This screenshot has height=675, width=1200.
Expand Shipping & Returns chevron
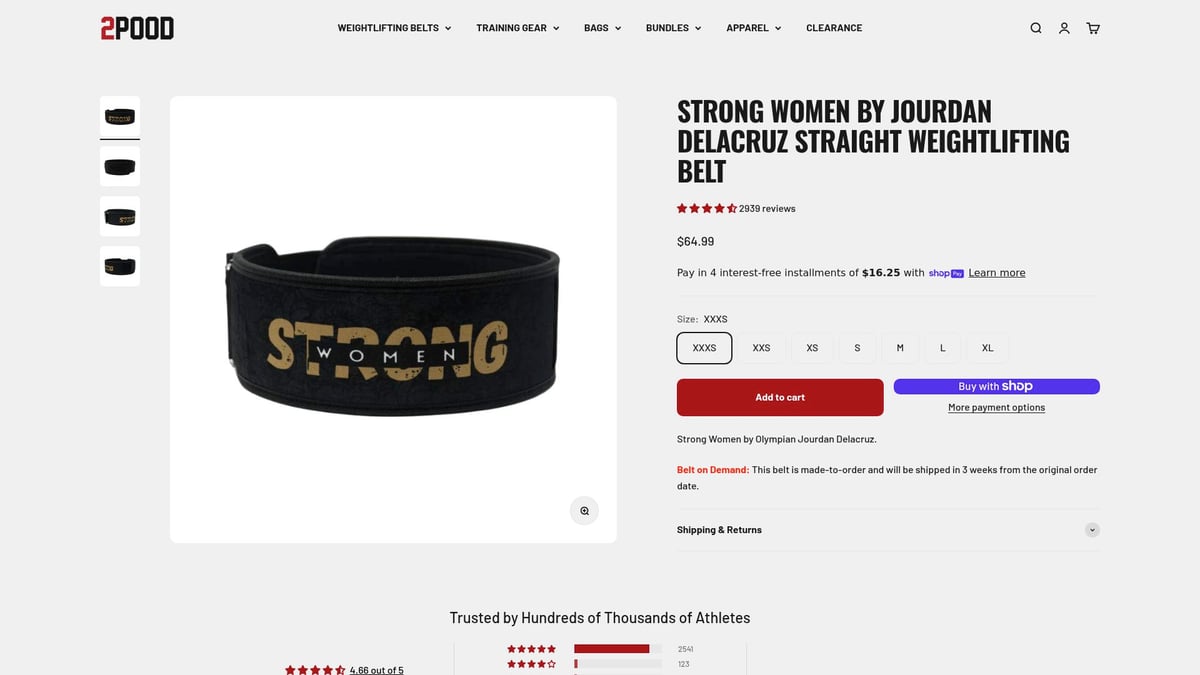[1092, 530]
